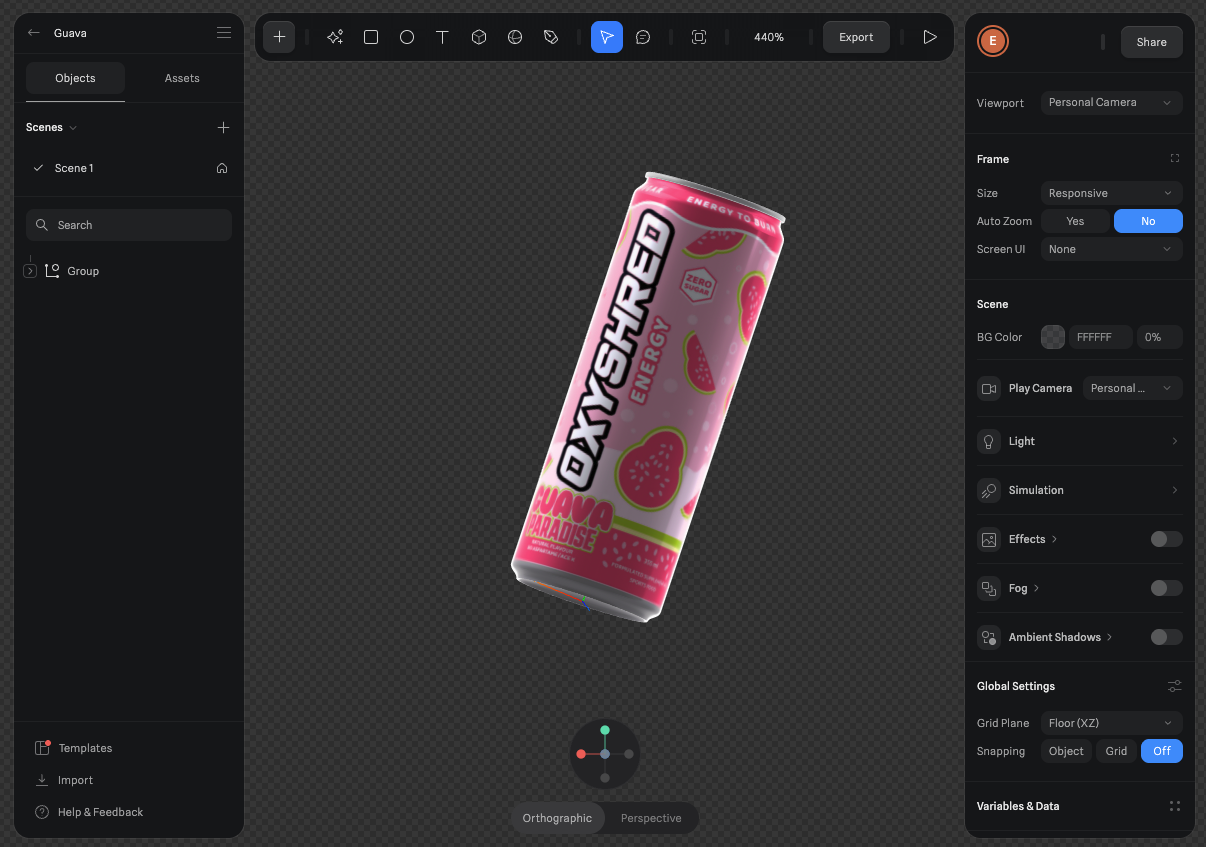Enable the Effects toggle
Screen dimensions: 1206x847
[1165, 538]
